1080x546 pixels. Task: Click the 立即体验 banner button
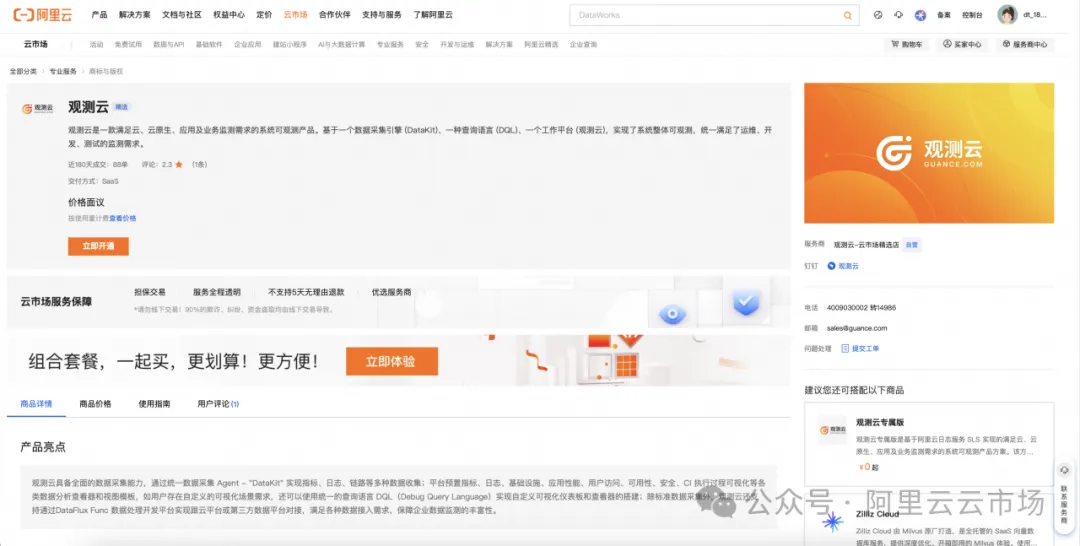tap(392, 361)
